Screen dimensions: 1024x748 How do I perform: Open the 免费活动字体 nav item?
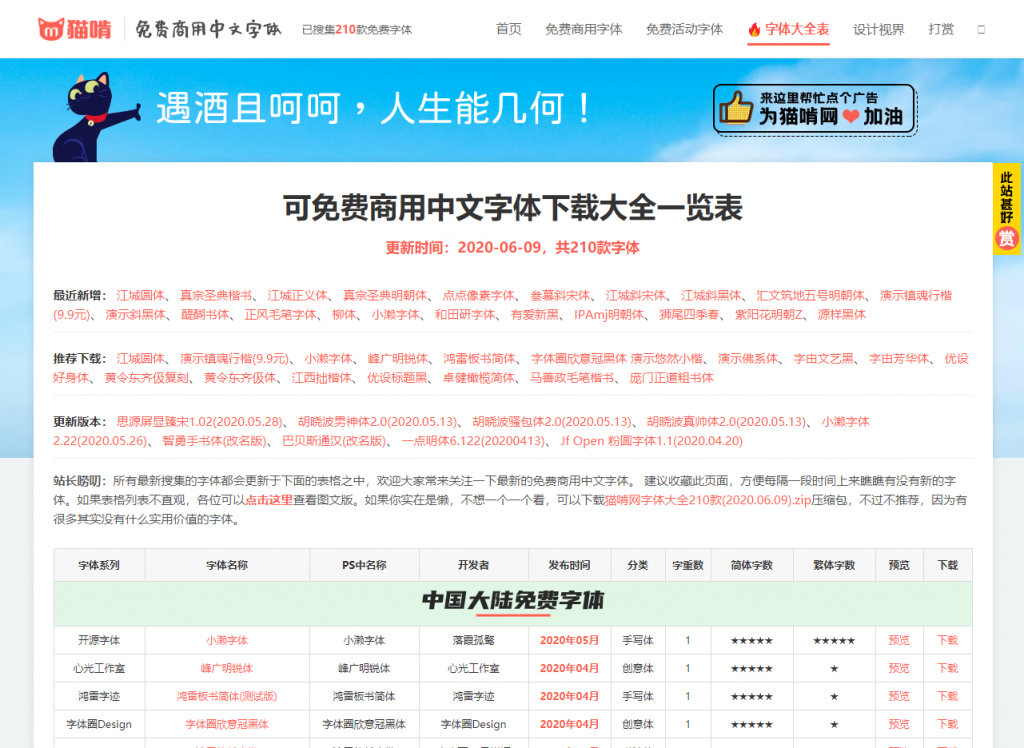684,29
